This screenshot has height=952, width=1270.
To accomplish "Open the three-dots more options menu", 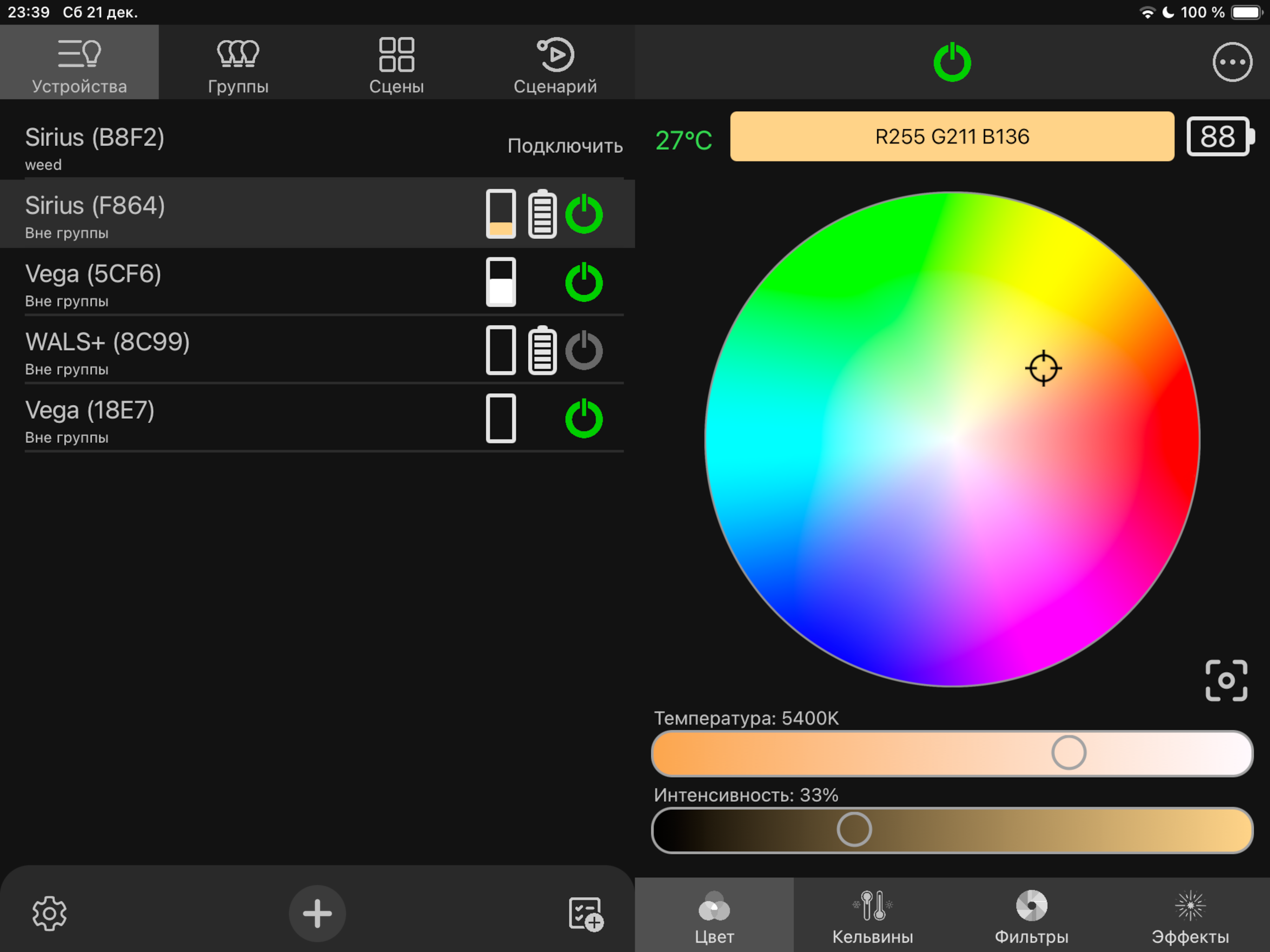I will (x=1232, y=62).
